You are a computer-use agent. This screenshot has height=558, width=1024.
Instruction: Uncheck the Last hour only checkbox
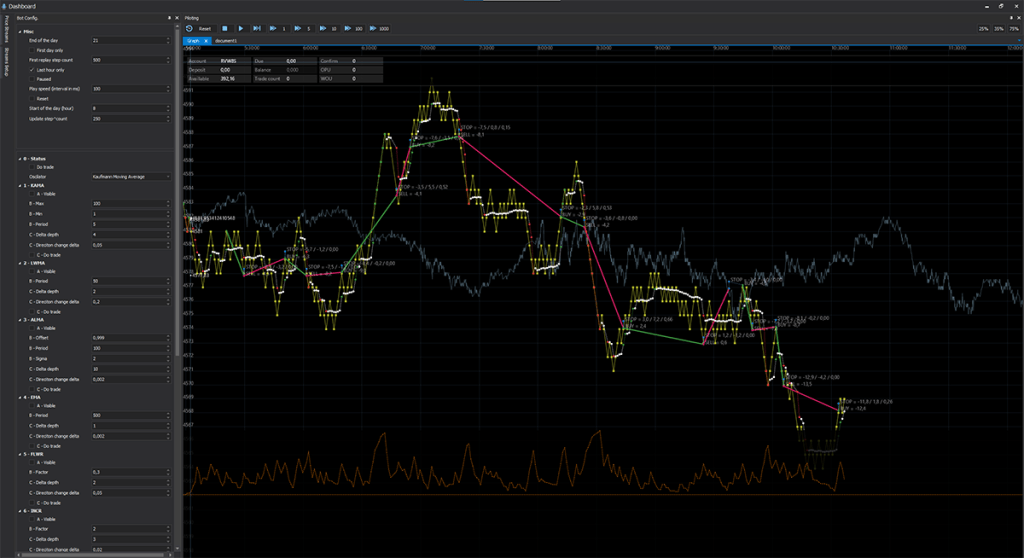(33, 70)
